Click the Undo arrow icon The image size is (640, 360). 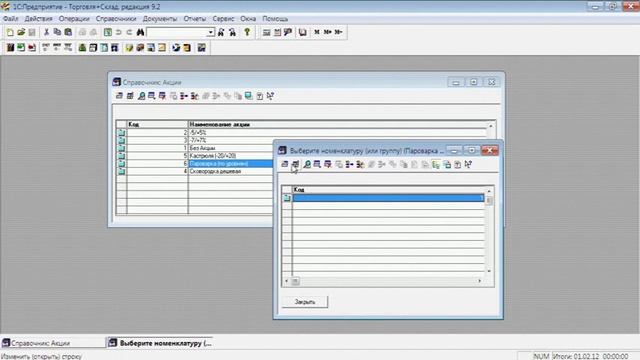tap(118, 32)
